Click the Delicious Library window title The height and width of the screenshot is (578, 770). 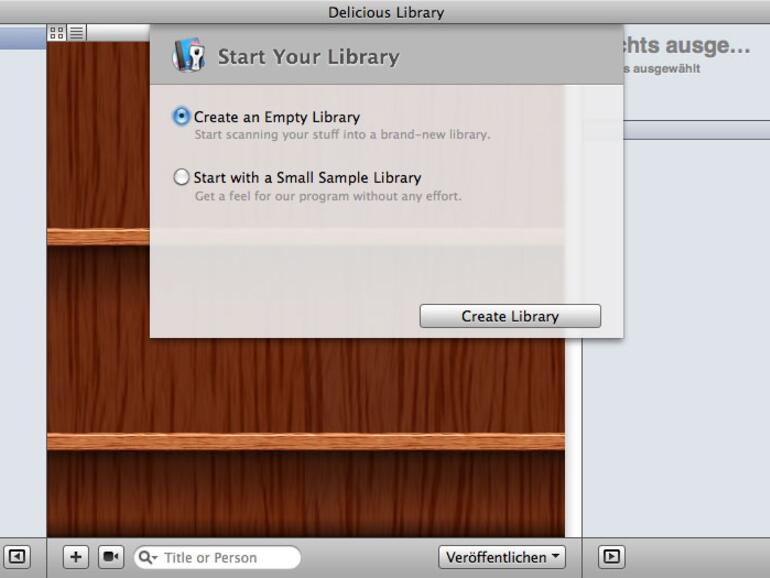point(386,12)
